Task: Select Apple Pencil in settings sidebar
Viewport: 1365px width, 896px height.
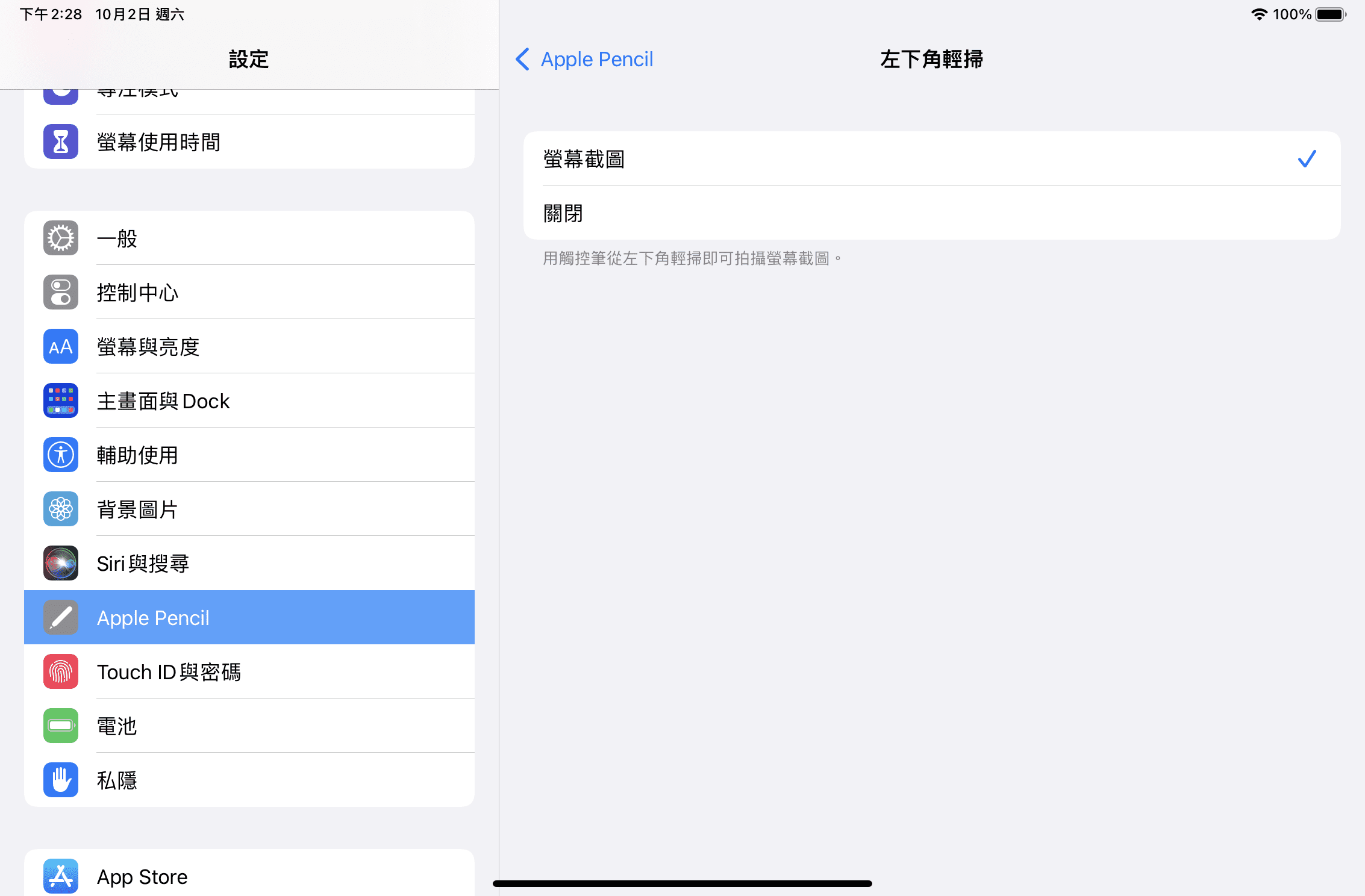Action: pos(249,617)
